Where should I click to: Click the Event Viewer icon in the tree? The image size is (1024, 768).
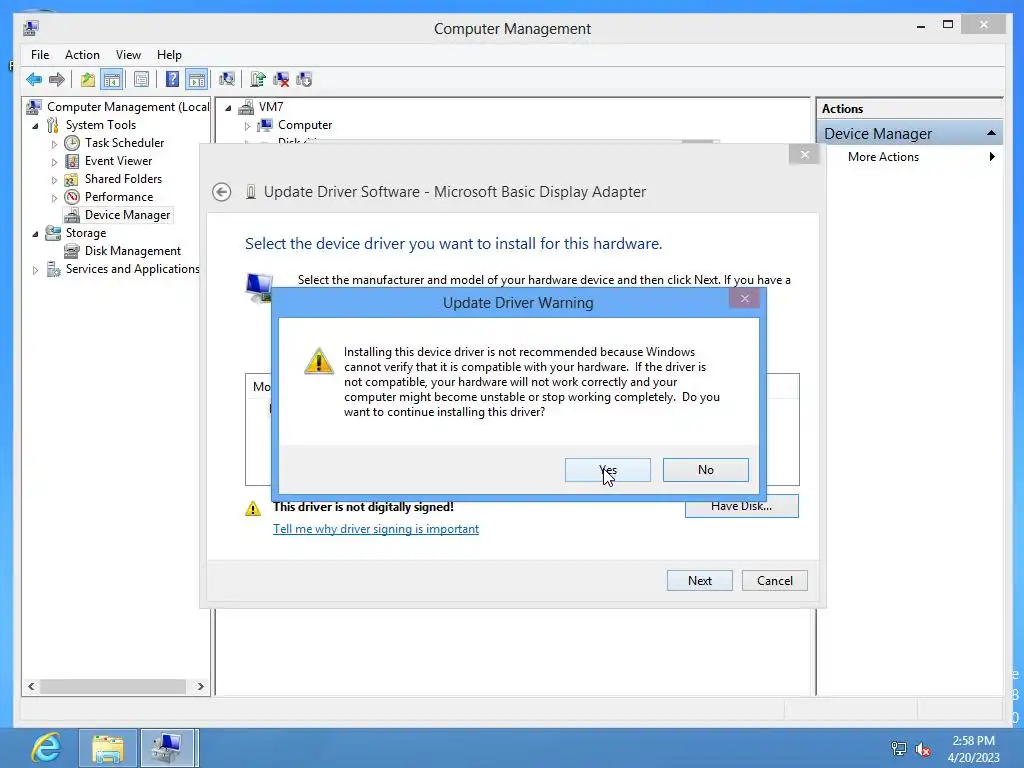point(72,161)
